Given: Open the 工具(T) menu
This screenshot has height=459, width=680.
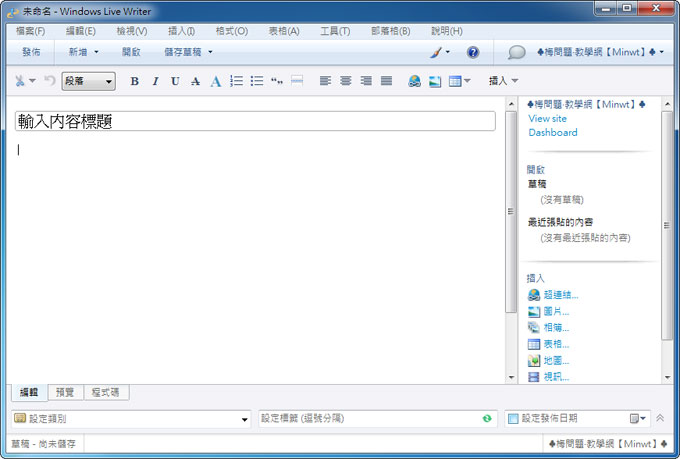Looking at the screenshot, I should 335,31.
